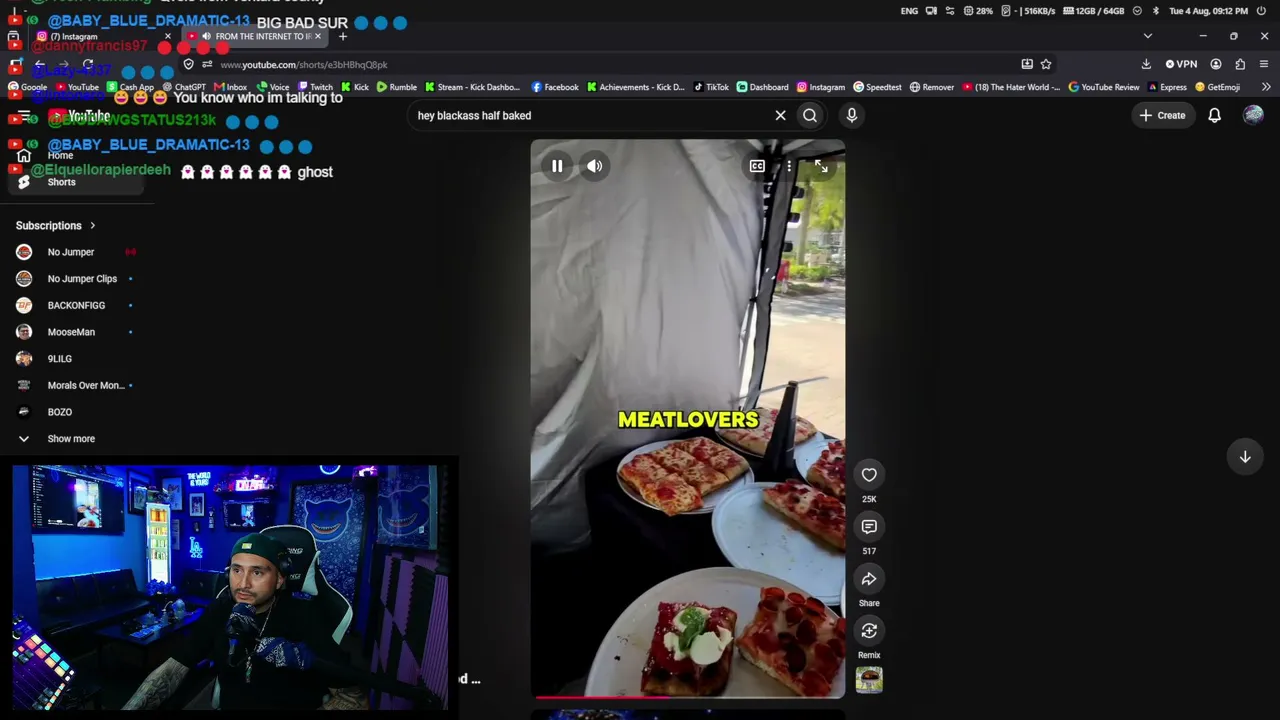Submit search with the magnifier button
The height and width of the screenshot is (720, 1280).
coord(810,115)
